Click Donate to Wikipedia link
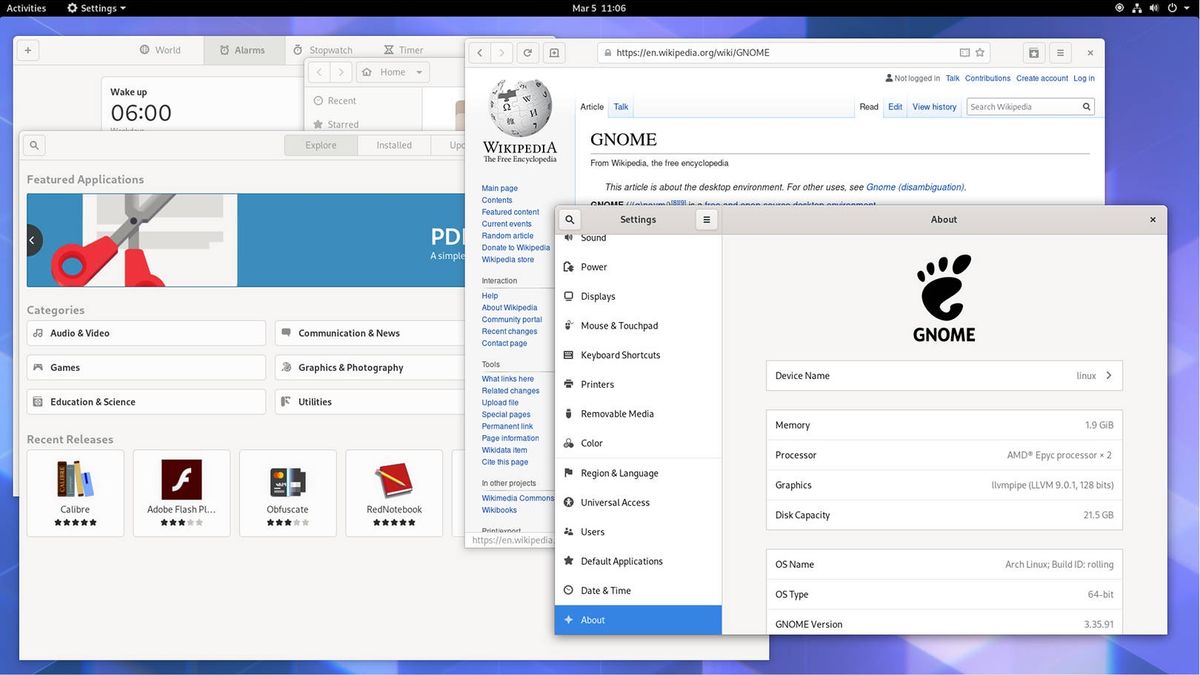 pos(516,248)
